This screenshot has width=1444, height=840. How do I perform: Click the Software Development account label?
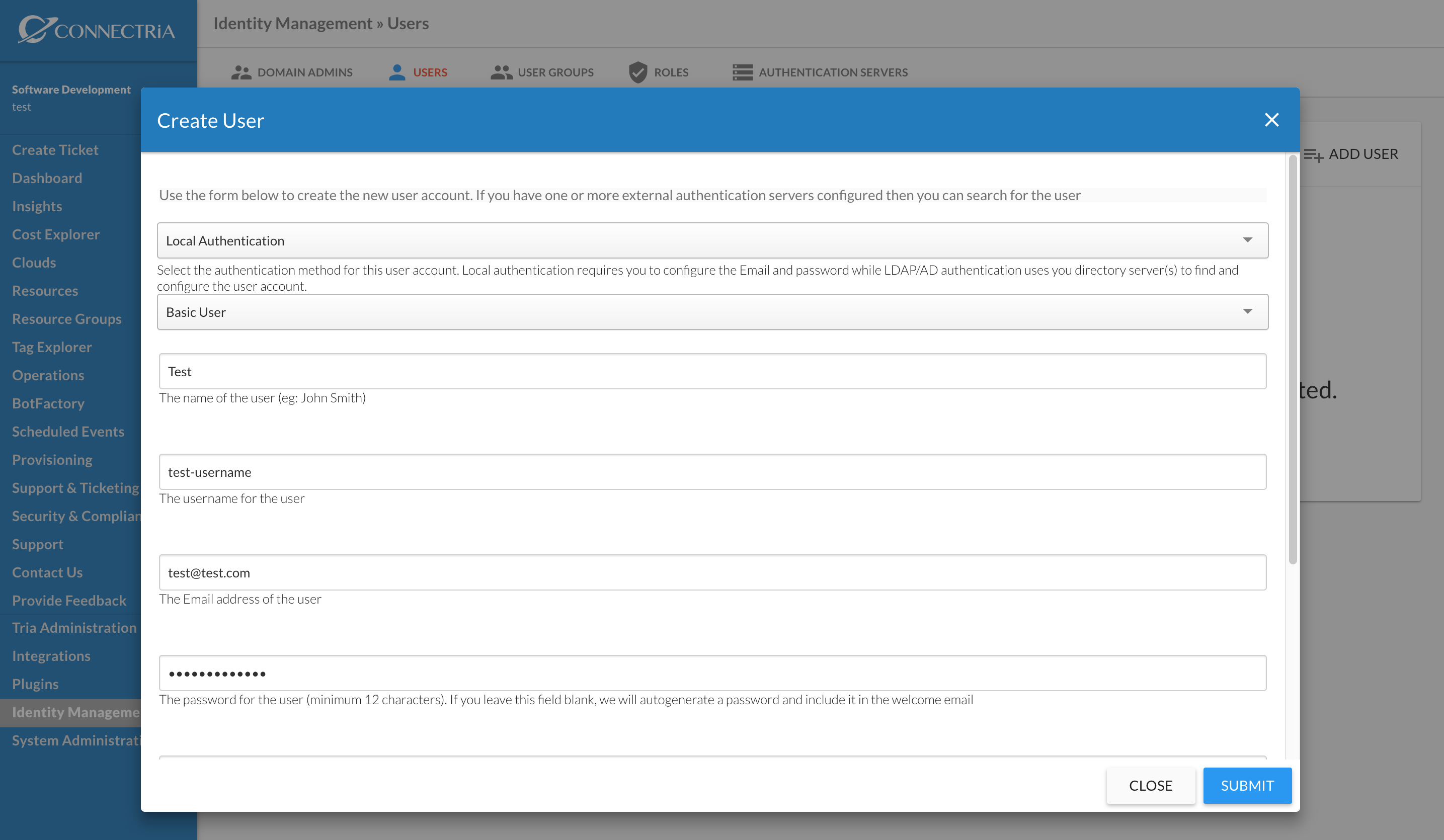pos(71,90)
